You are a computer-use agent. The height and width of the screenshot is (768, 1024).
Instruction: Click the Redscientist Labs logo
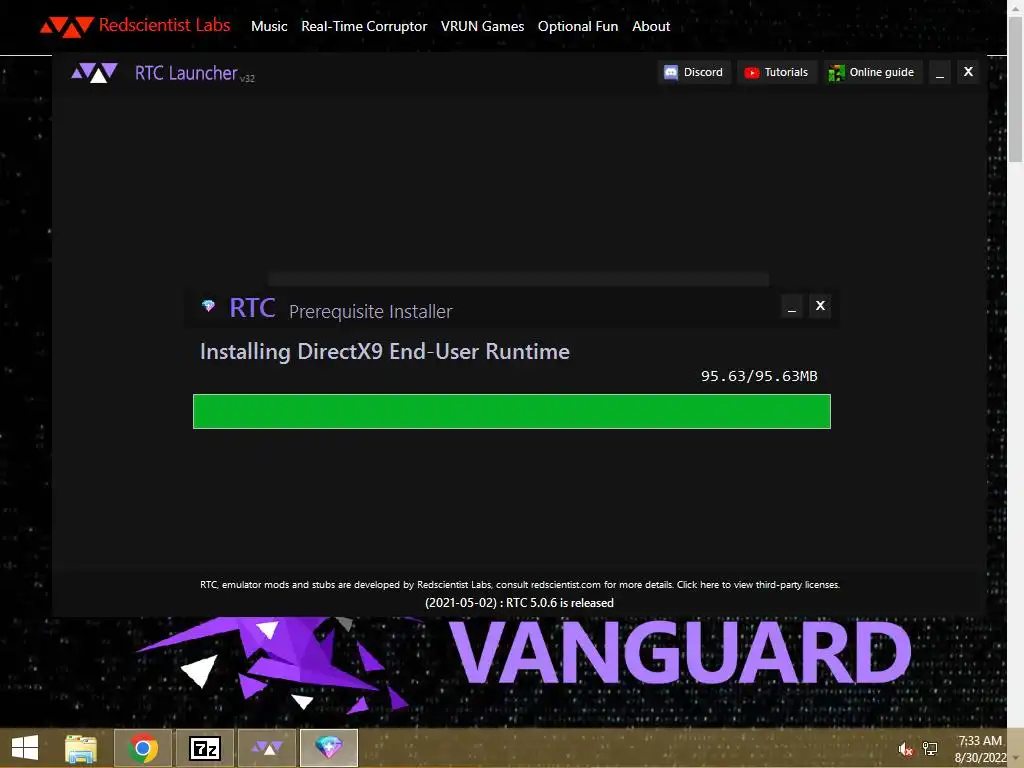click(135, 26)
